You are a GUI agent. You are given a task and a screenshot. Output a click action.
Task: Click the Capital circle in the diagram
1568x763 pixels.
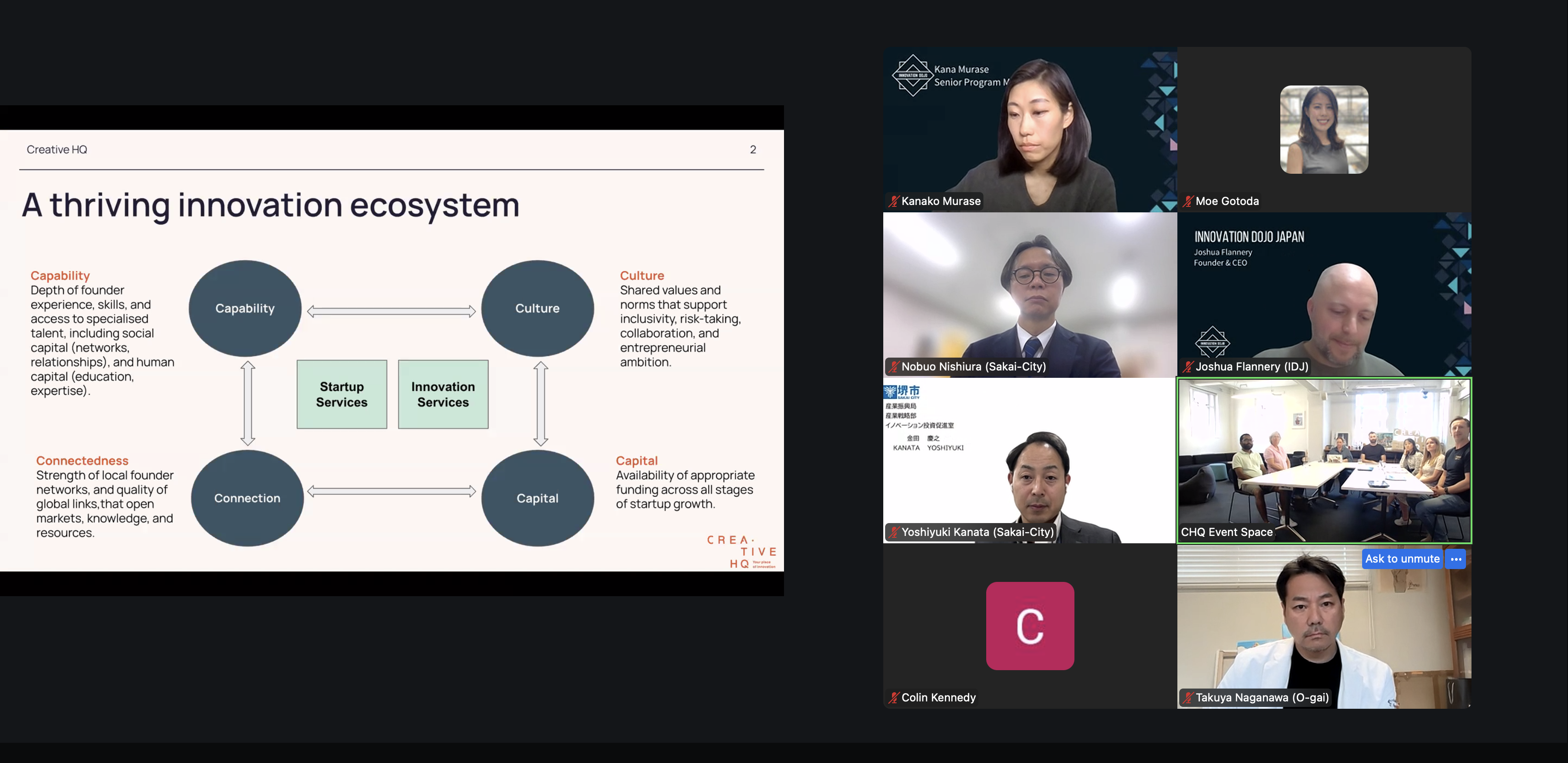537,498
